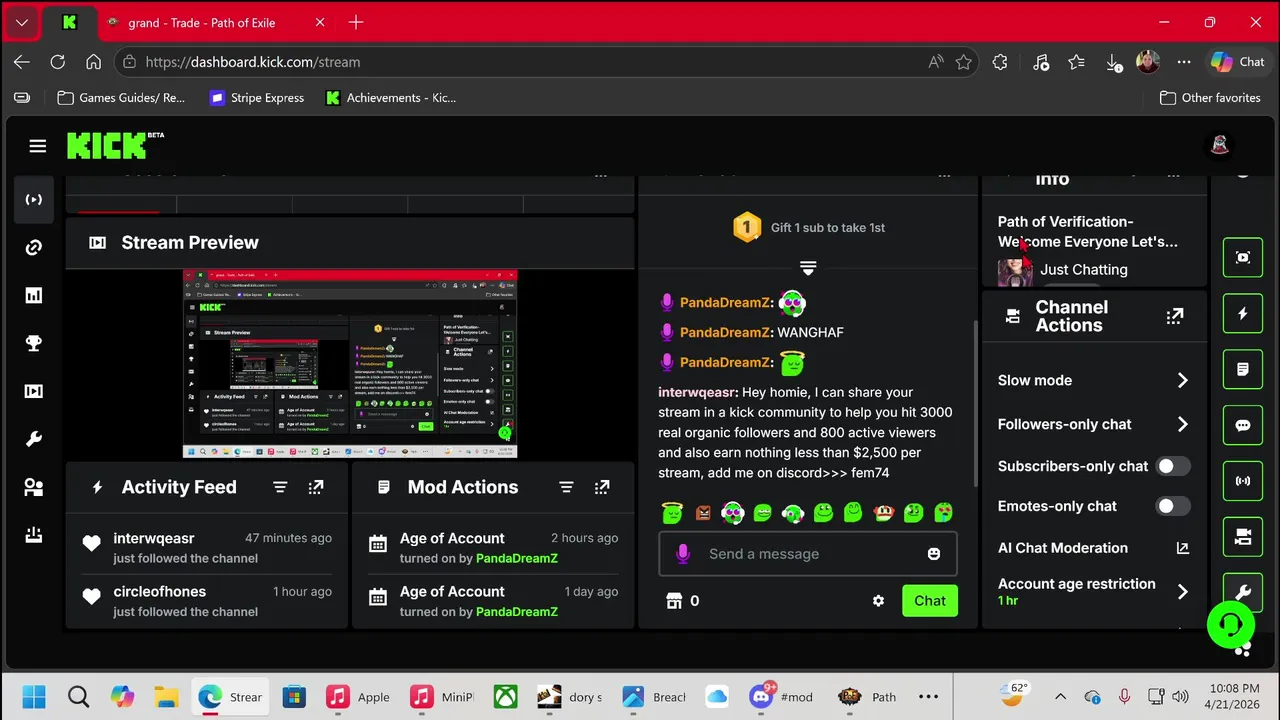Open Other favorites folder
Image resolution: width=1280 pixels, height=720 pixels.
pos(1210,98)
